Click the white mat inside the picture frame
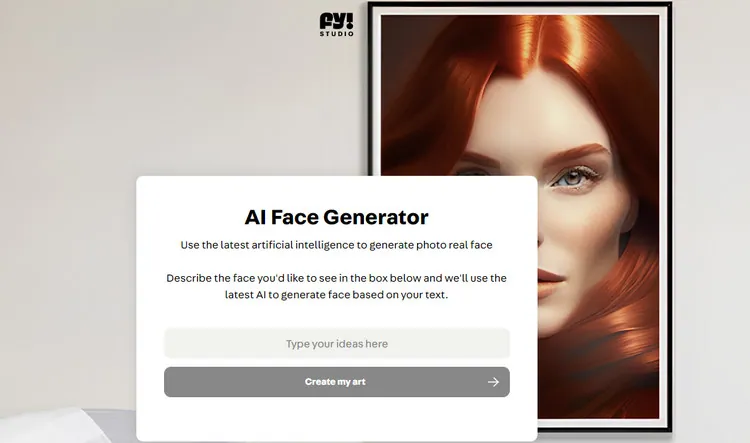Viewport: 750px width, 443px height. point(662,215)
